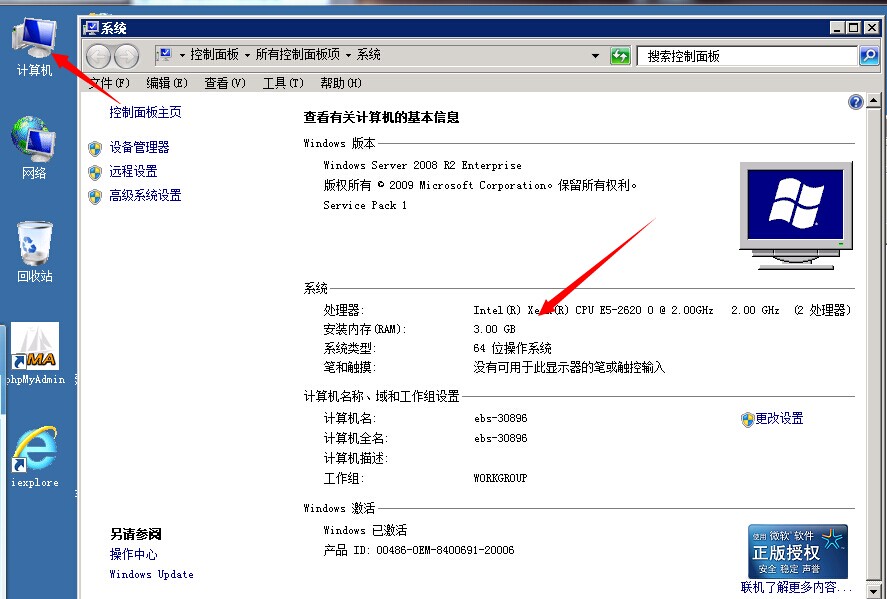Click the Windows 已激活 status text
The width and height of the screenshot is (887, 599).
[x=365, y=531]
